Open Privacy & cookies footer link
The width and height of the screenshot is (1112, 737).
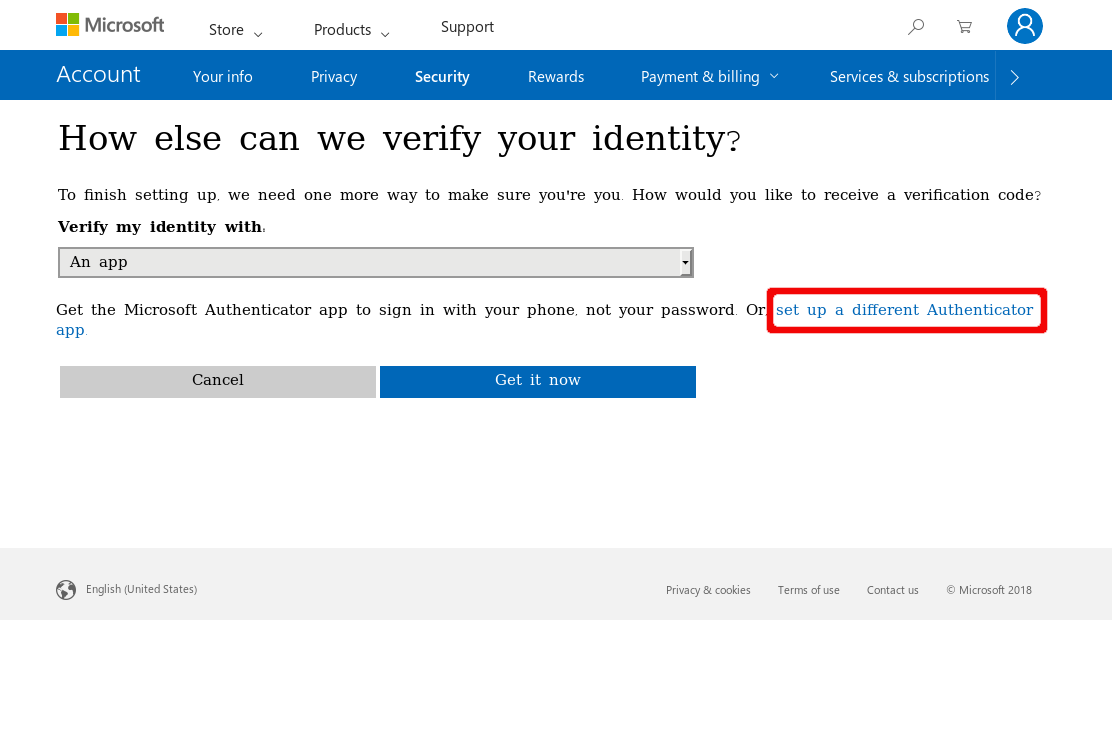point(708,590)
